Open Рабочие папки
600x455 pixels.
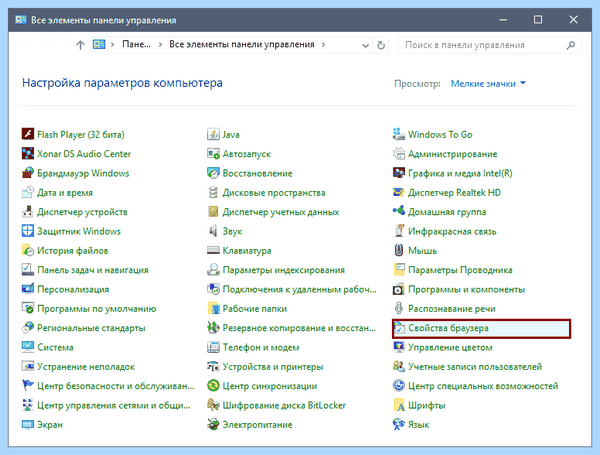(x=255, y=308)
